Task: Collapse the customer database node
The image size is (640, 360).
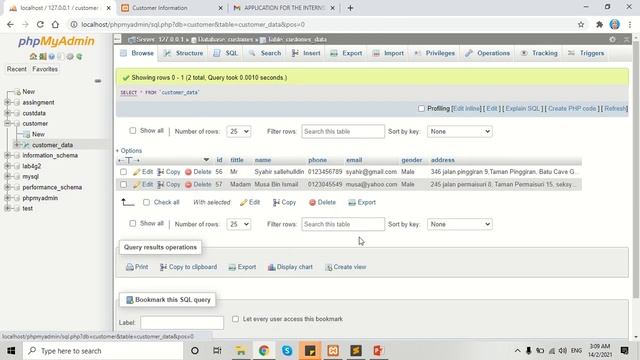Action: [7, 123]
